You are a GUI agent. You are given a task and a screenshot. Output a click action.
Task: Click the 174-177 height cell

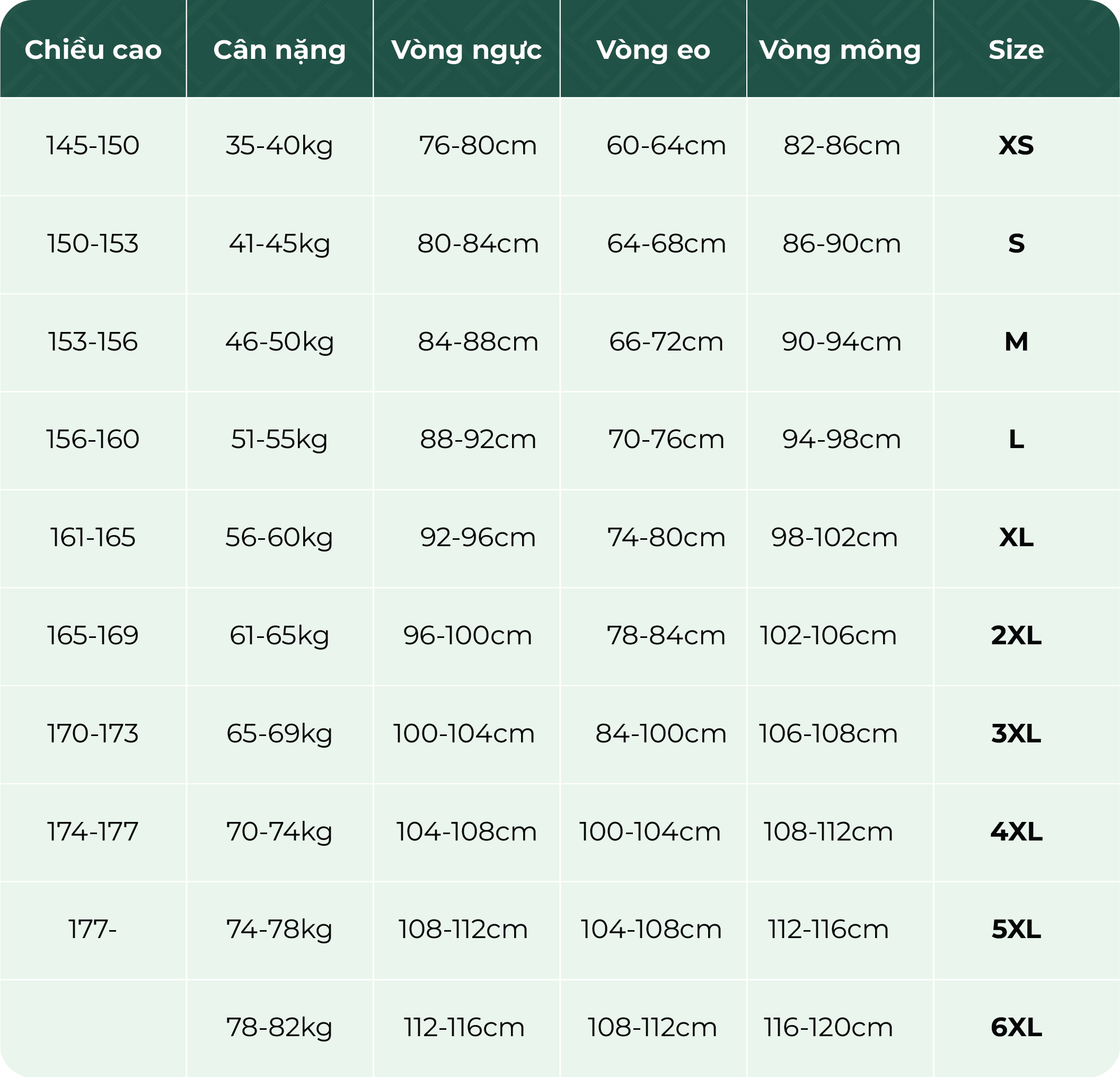click(x=93, y=832)
